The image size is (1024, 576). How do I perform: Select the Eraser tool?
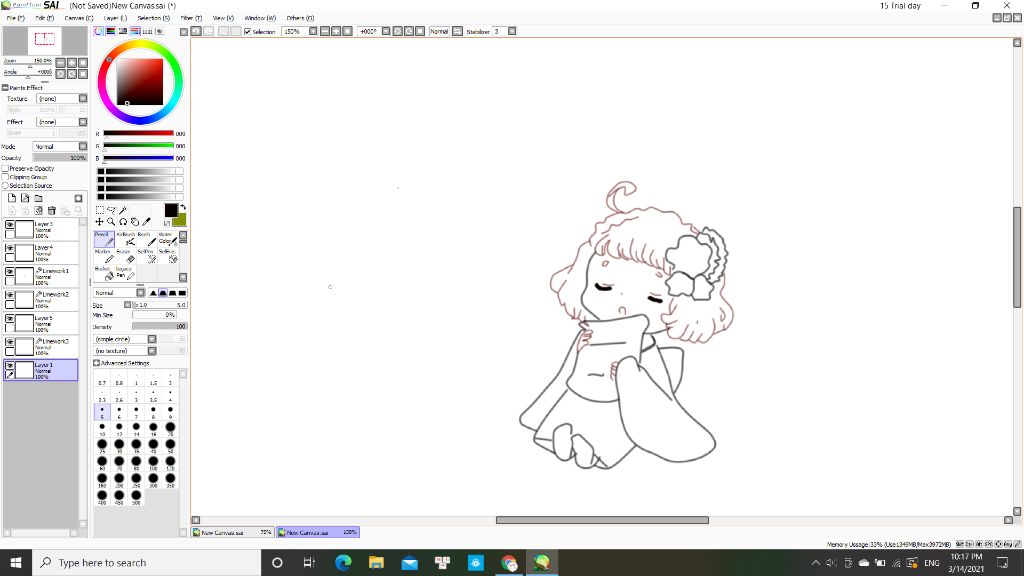[125, 256]
